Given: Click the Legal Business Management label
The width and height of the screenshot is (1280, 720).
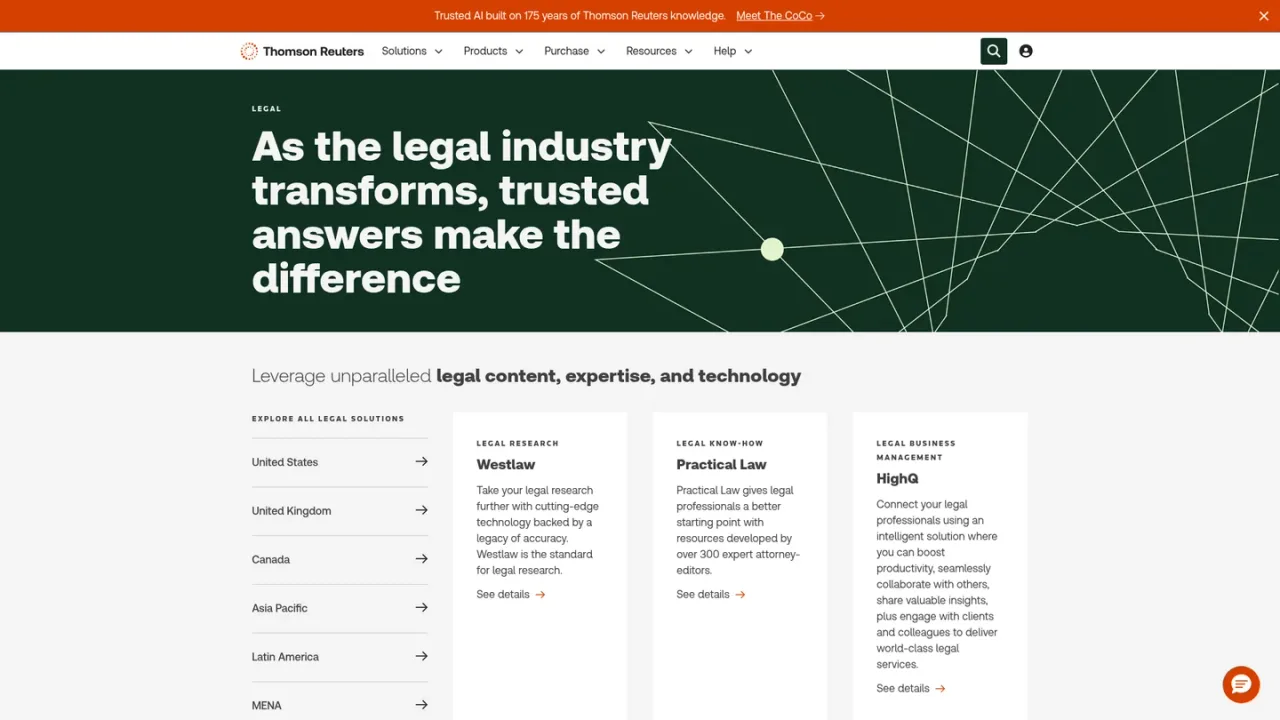Looking at the screenshot, I should [x=916, y=450].
